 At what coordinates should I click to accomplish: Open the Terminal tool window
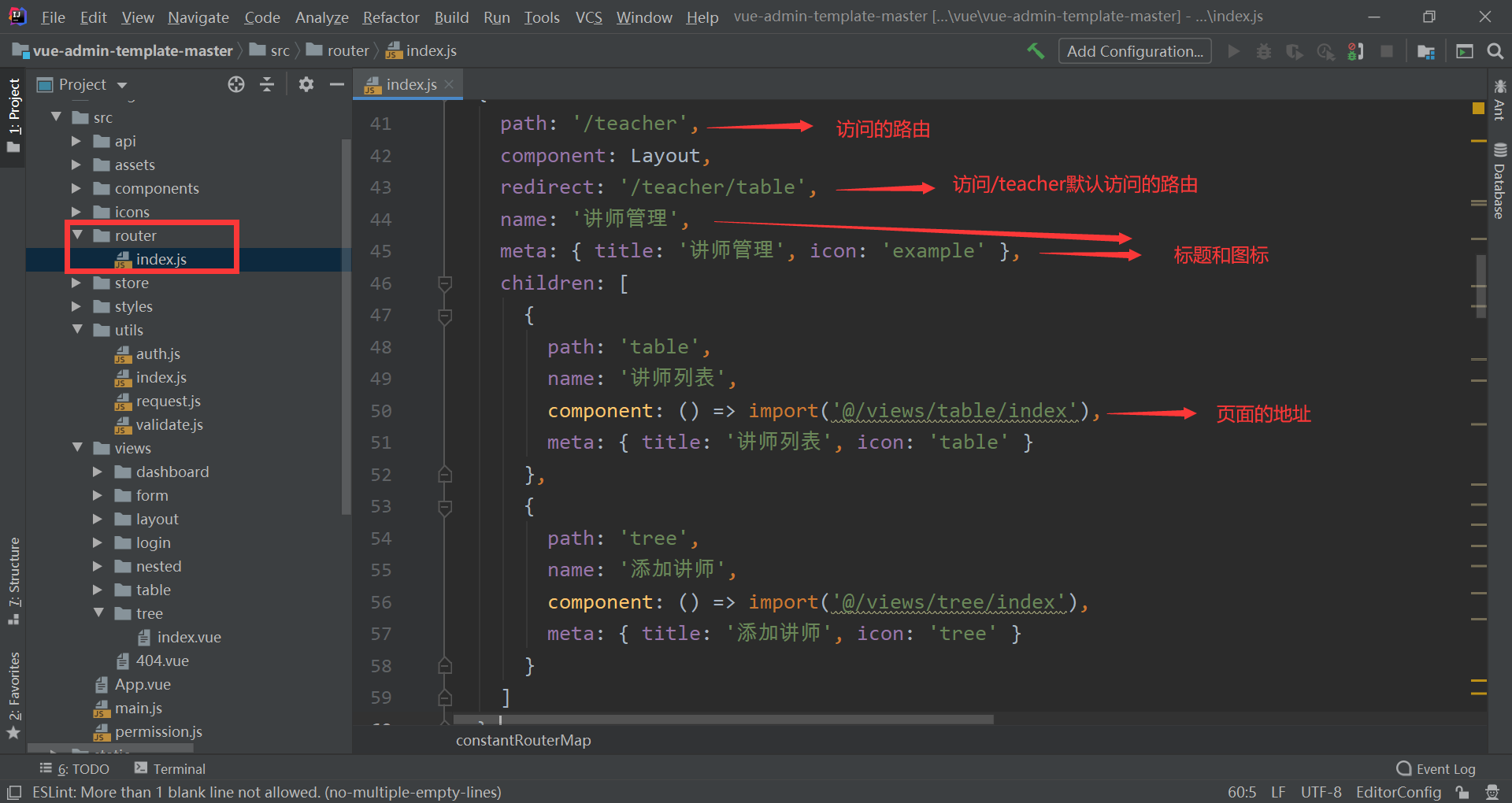(x=170, y=769)
